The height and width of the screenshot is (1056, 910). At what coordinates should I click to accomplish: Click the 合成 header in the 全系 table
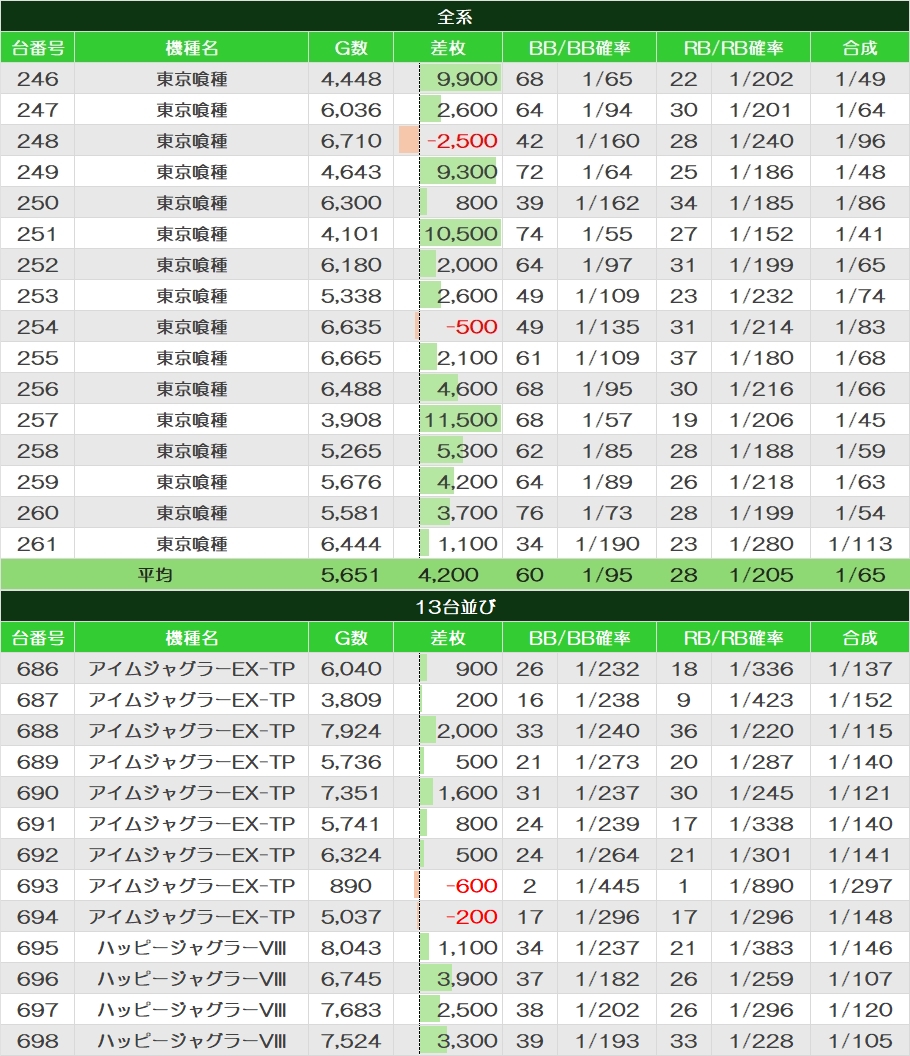859,48
